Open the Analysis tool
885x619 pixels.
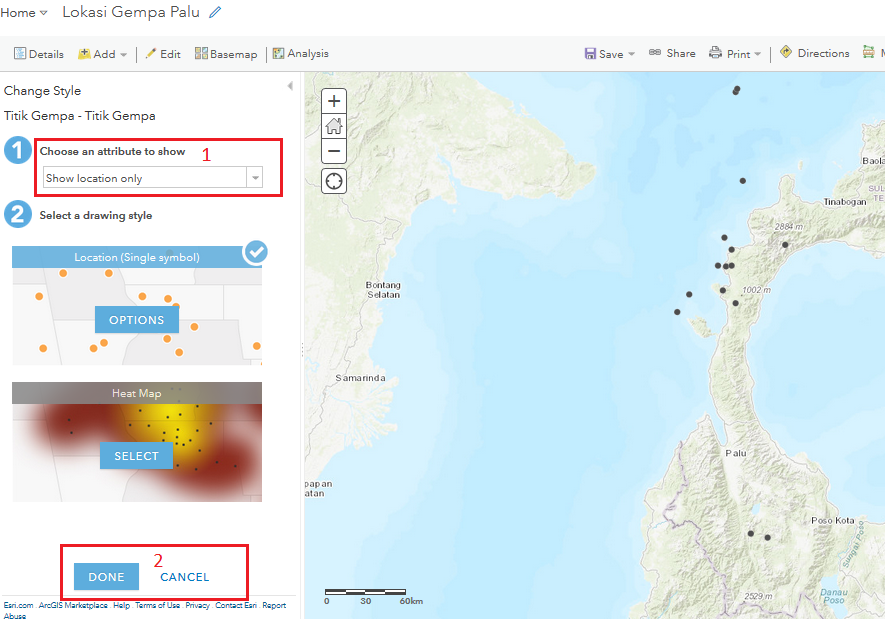pyautogui.click(x=300, y=54)
